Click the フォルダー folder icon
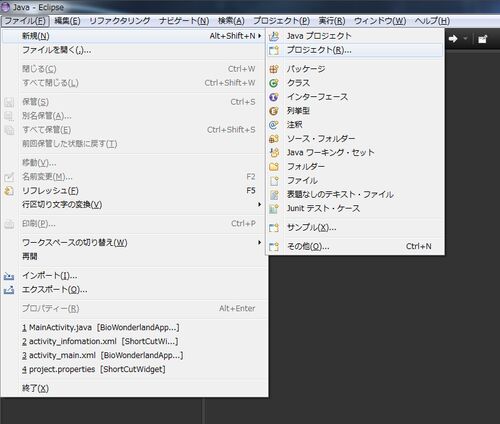The width and height of the screenshot is (500, 424). 274,166
